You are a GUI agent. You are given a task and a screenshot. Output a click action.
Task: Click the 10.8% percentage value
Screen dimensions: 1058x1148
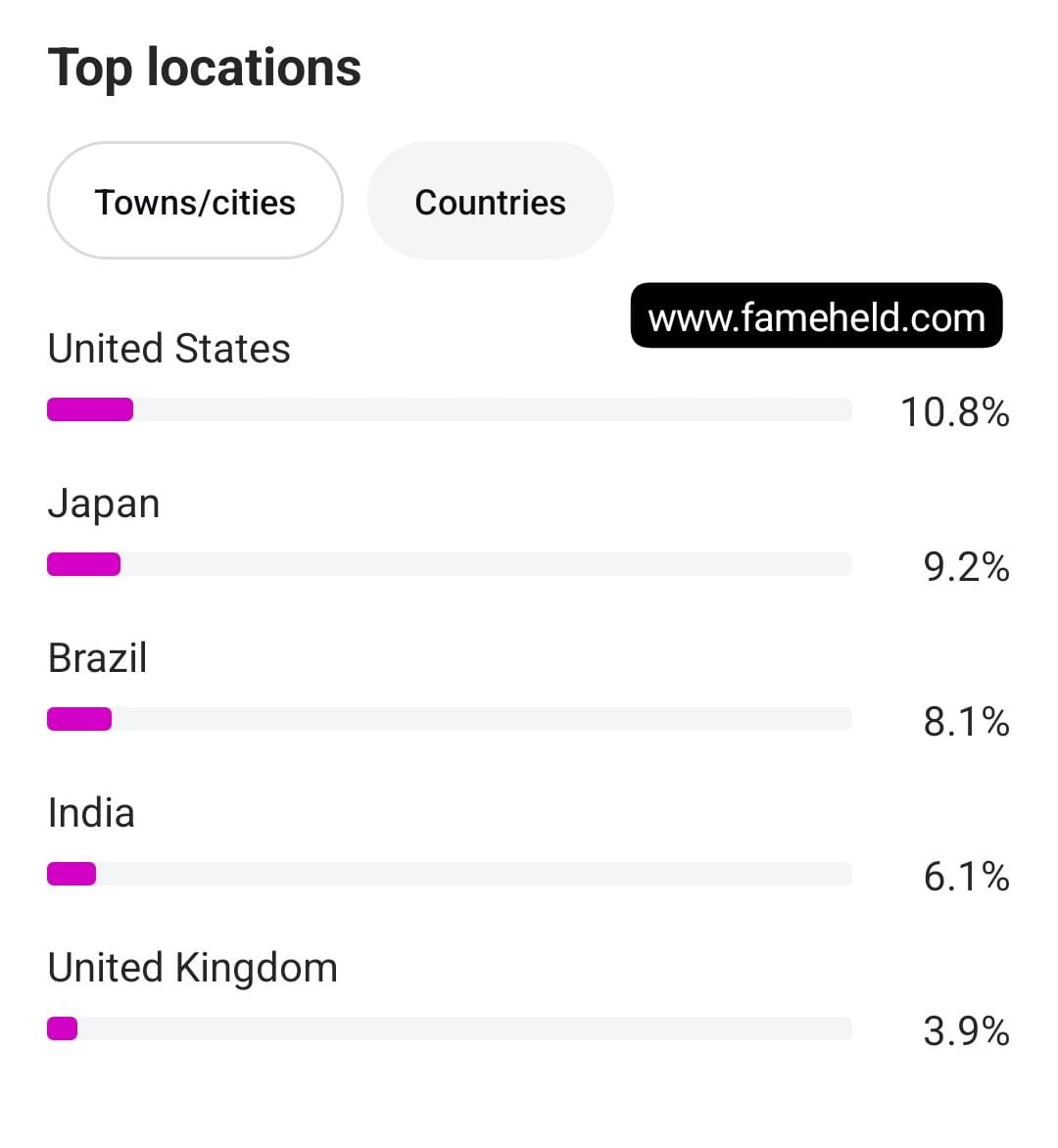[x=955, y=411]
